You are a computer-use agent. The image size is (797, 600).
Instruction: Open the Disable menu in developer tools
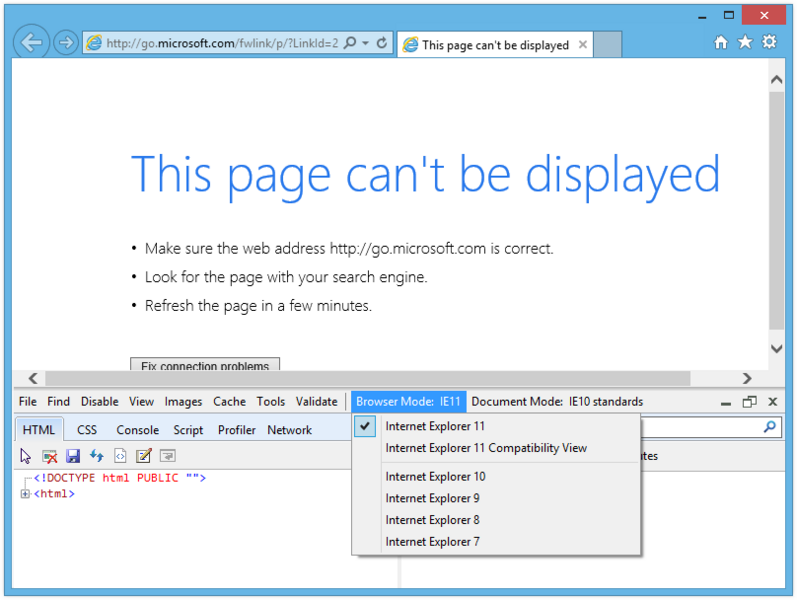coord(99,402)
